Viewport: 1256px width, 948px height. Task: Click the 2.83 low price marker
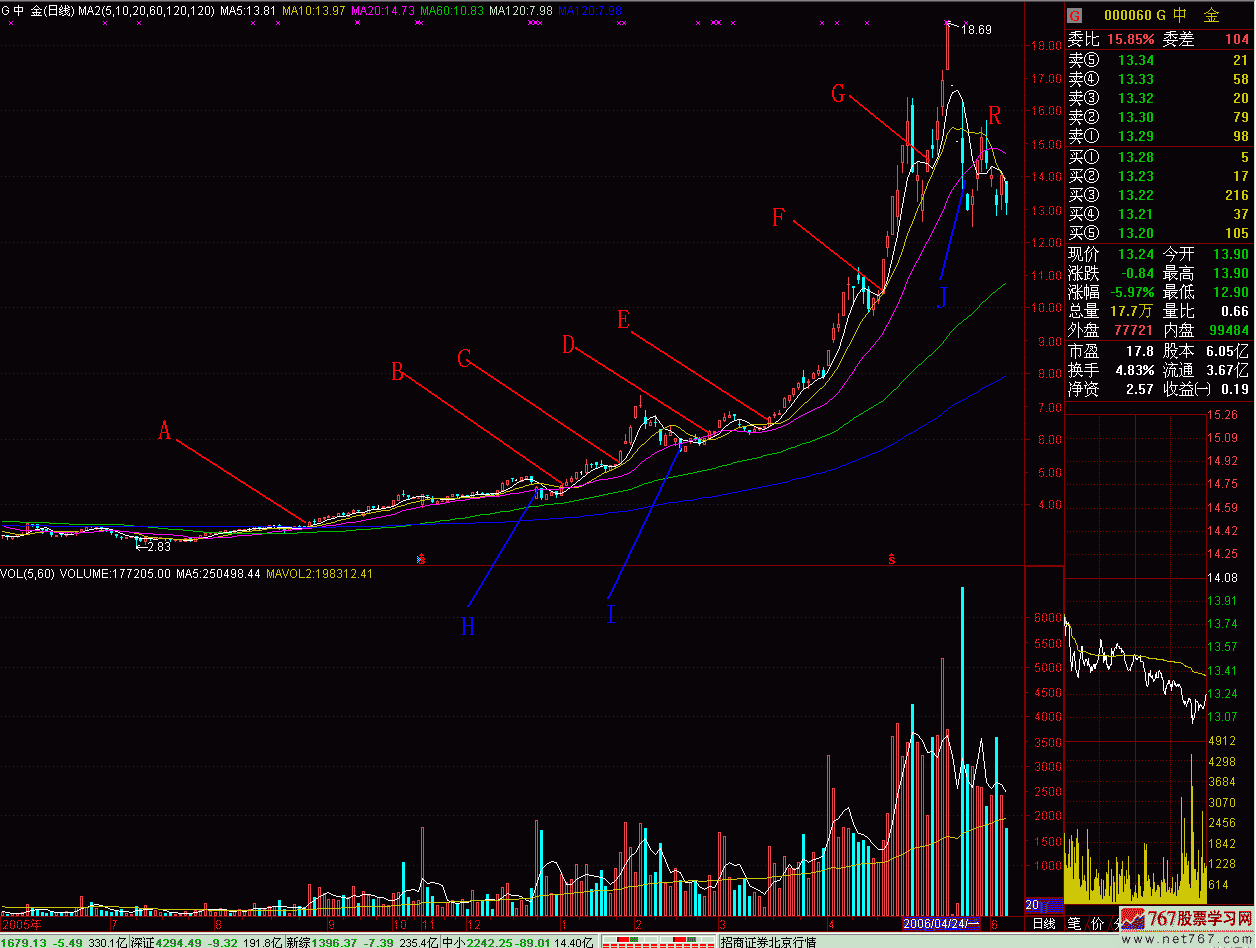coord(158,547)
